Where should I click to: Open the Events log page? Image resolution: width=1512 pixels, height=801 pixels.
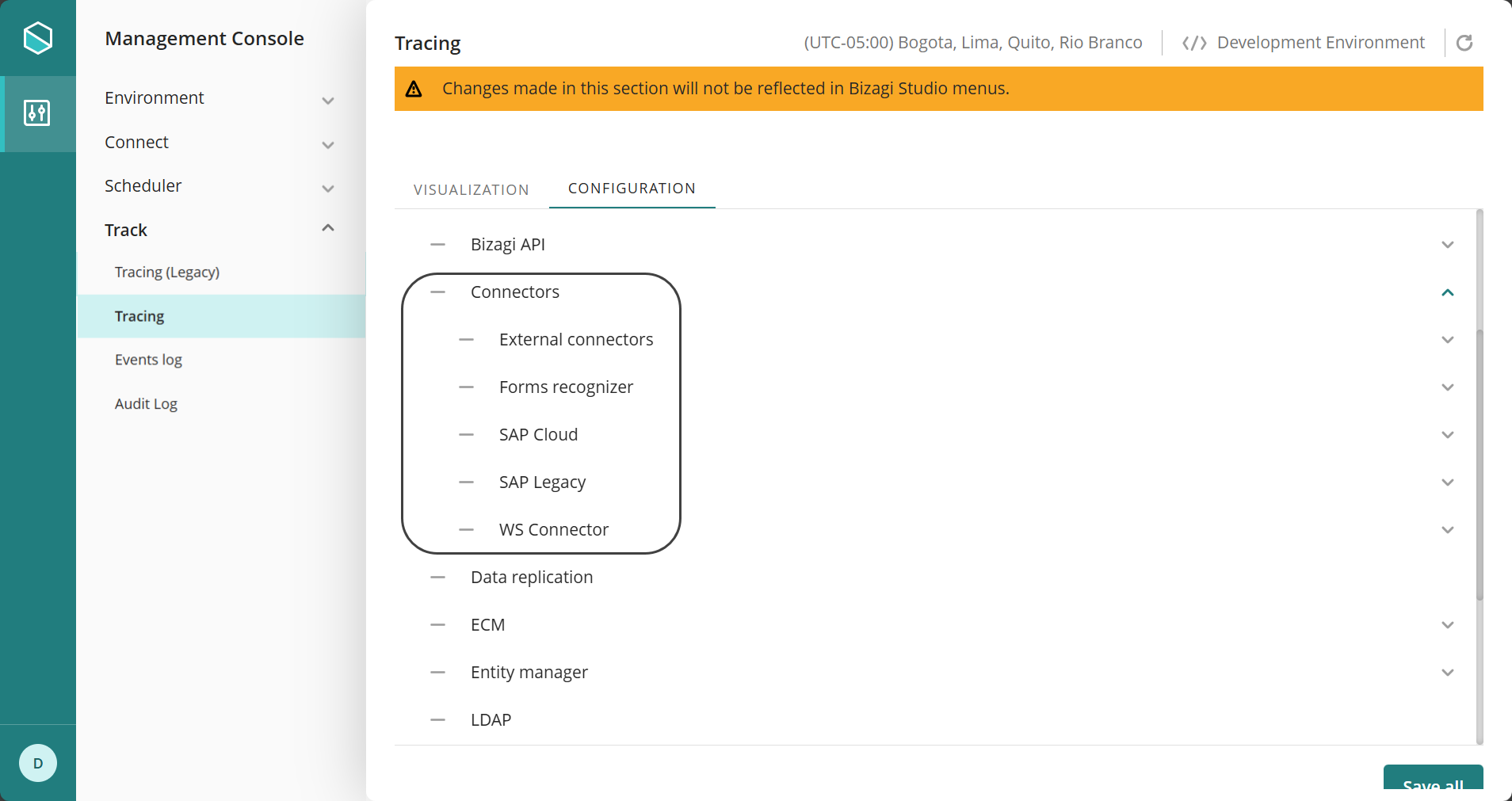point(148,360)
